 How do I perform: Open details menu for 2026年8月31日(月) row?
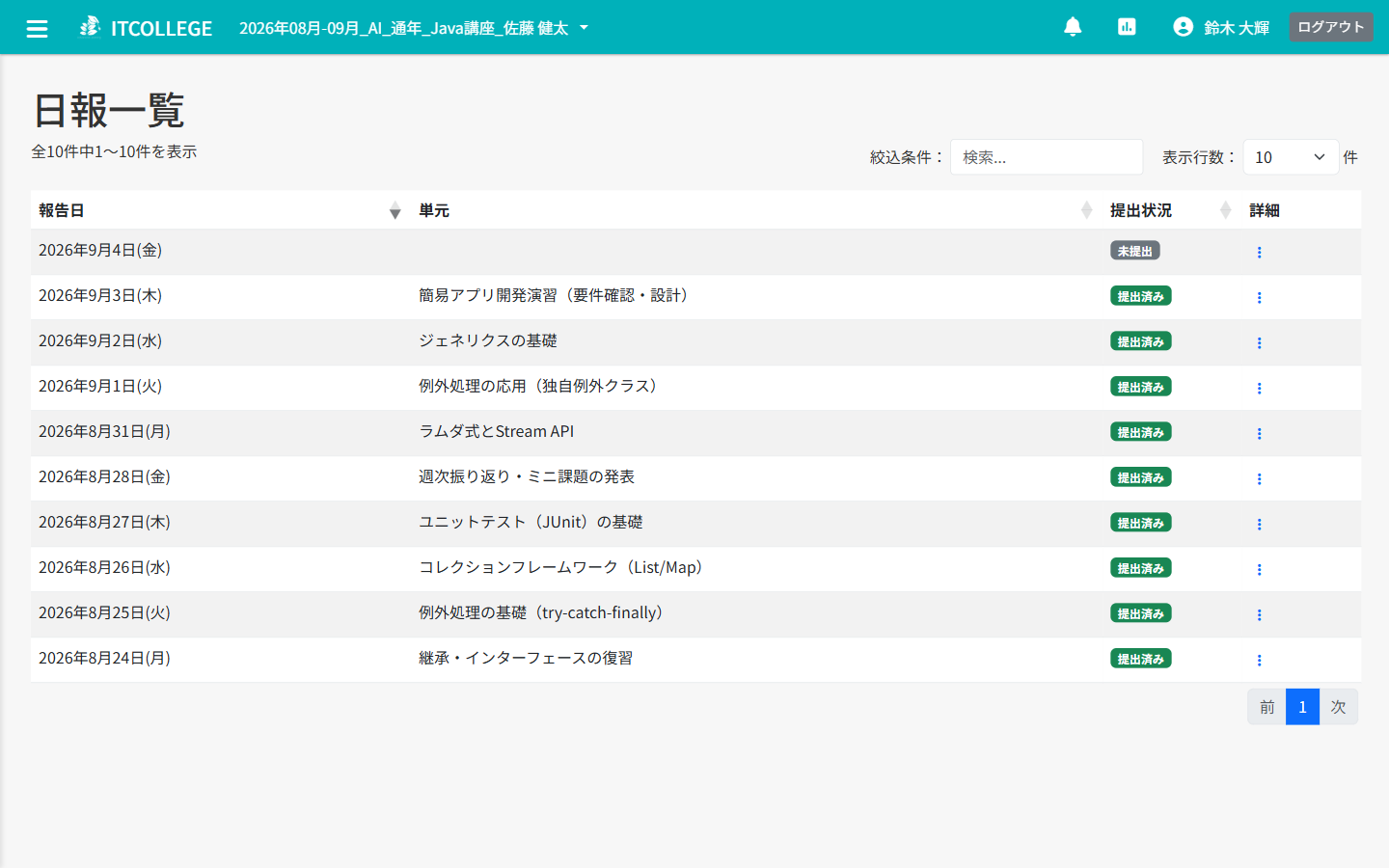[x=1259, y=433]
